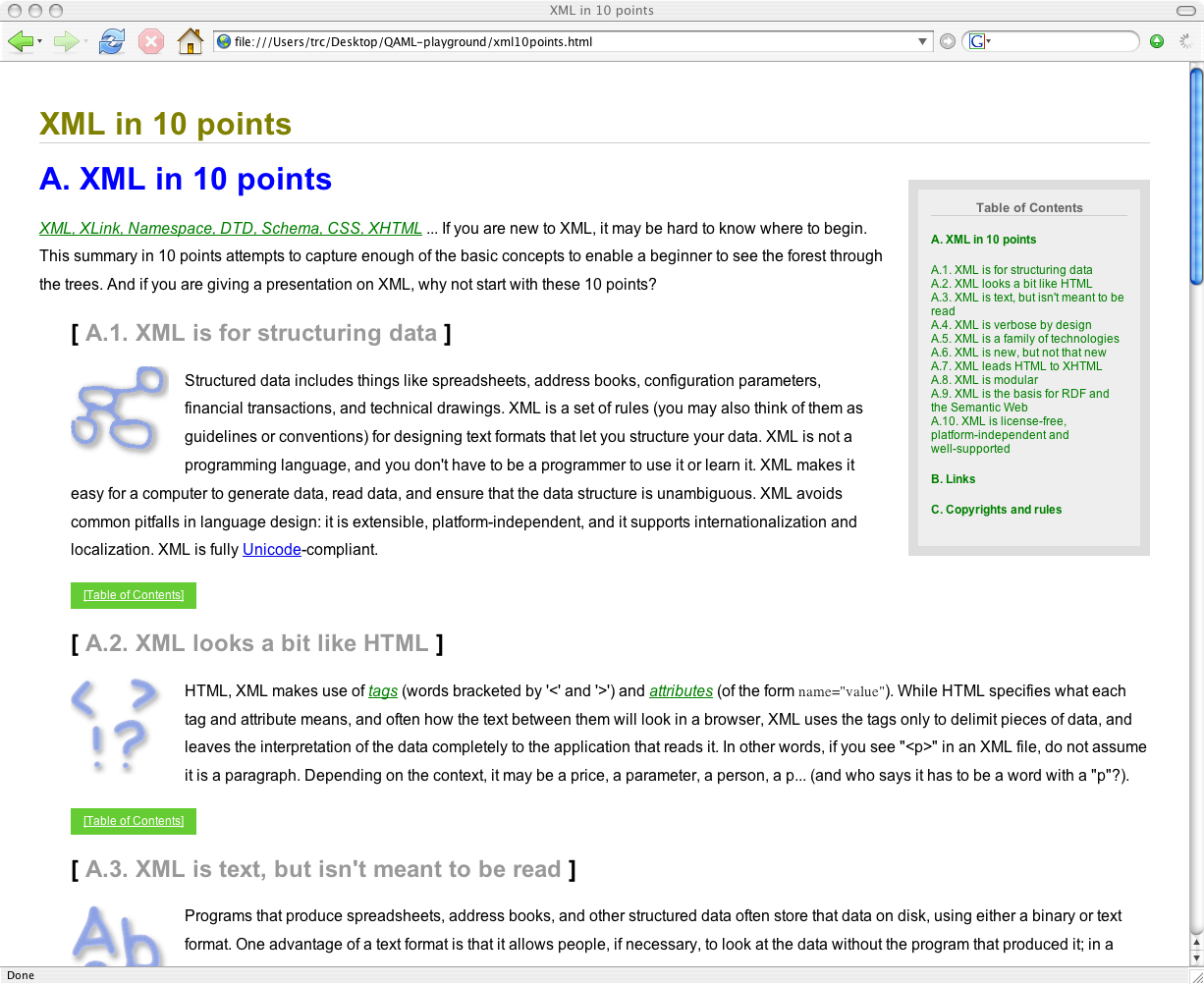Jump to 'A. XML in 10 points' in contents

983,240
